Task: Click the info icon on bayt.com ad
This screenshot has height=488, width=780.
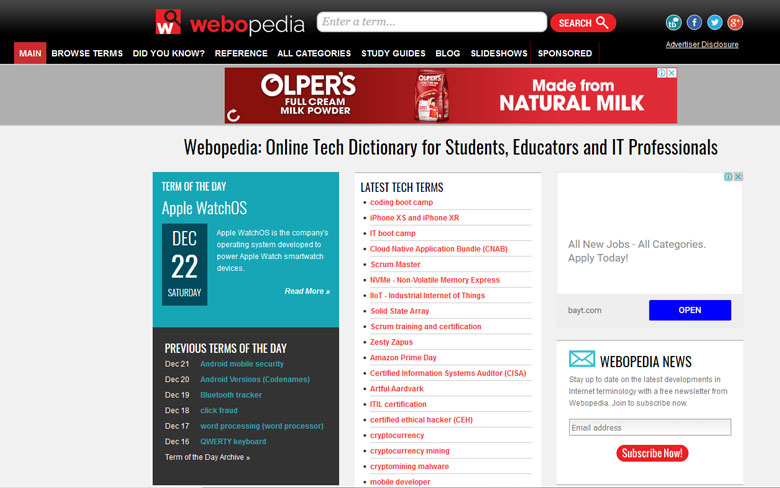Action: click(728, 177)
